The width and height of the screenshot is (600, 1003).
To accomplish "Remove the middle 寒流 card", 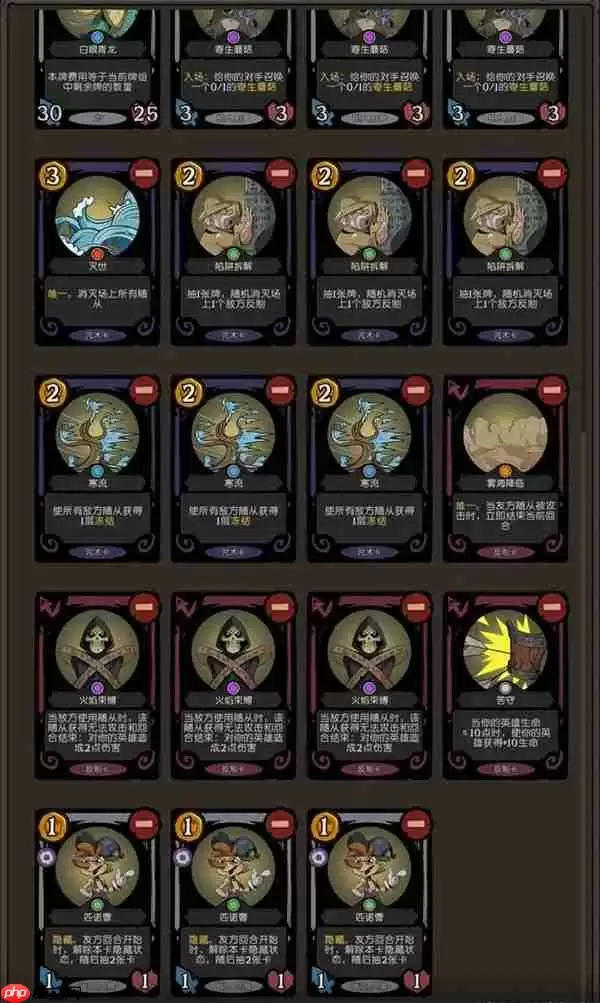I will pos(281,390).
